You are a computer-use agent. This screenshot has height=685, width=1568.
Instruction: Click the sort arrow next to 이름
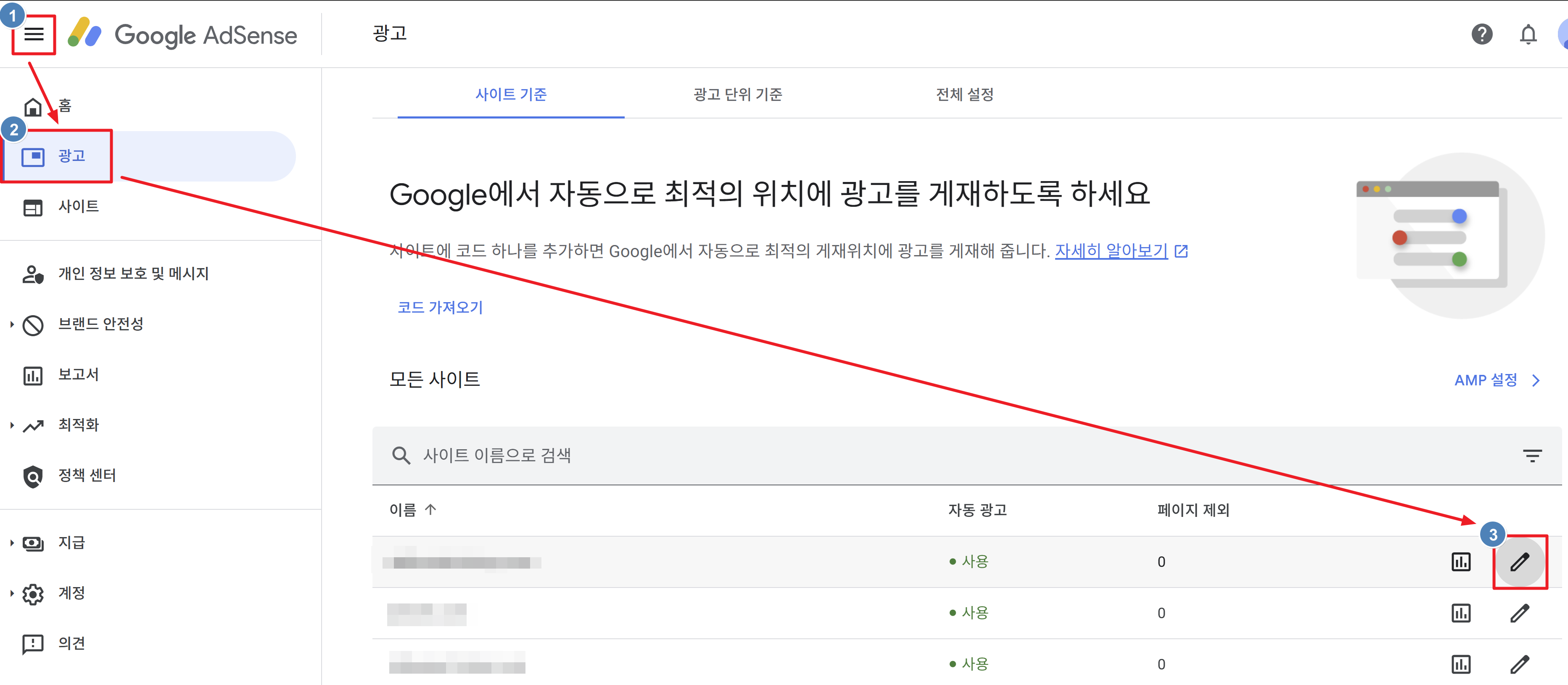[430, 510]
